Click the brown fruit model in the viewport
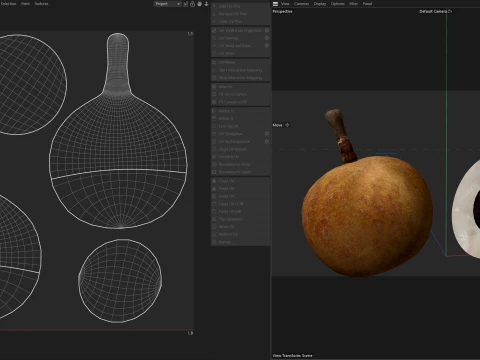 tap(367, 213)
